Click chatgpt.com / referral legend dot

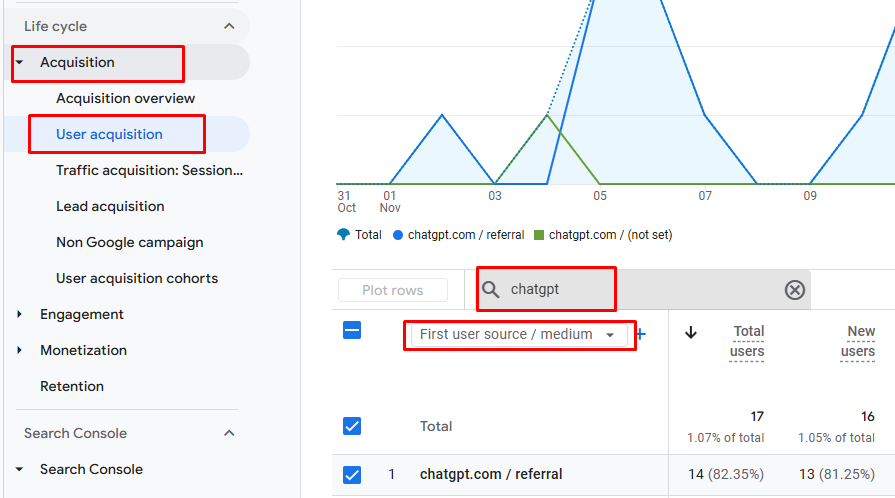(398, 235)
